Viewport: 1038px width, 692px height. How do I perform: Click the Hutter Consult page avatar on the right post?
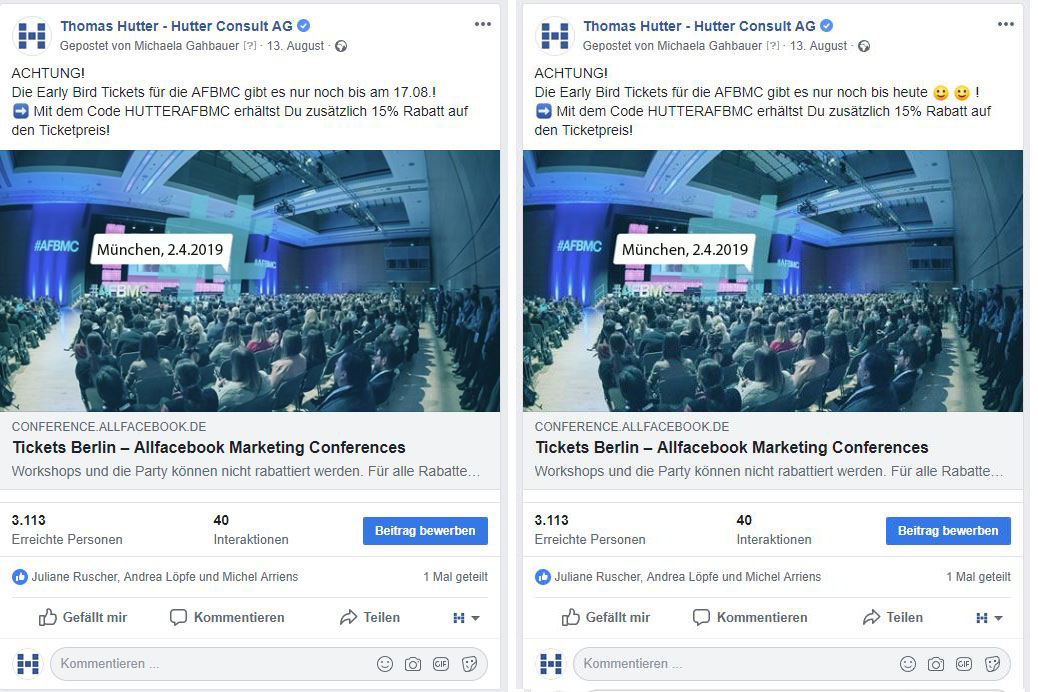[555, 35]
